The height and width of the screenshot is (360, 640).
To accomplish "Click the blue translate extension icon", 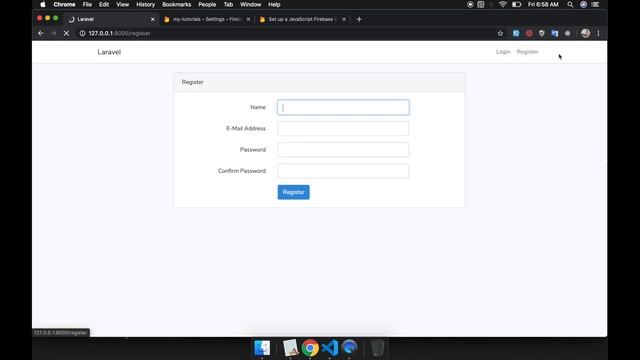I will click(x=555, y=33).
